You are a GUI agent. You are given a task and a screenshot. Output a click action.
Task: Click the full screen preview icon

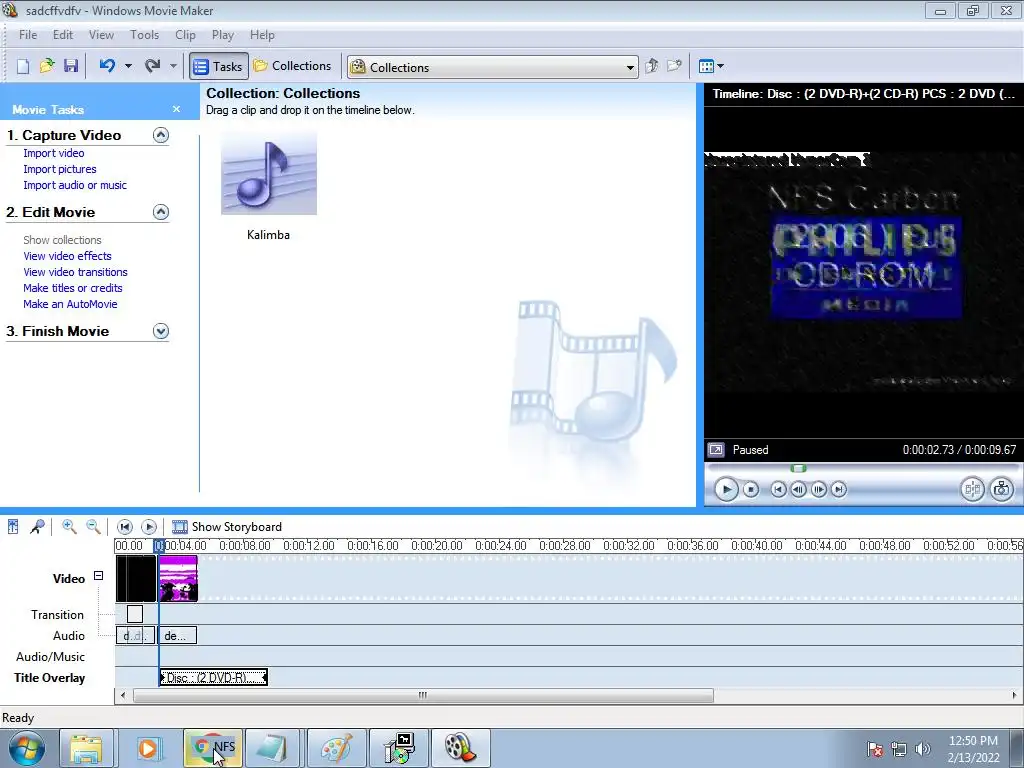(x=716, y=450)
